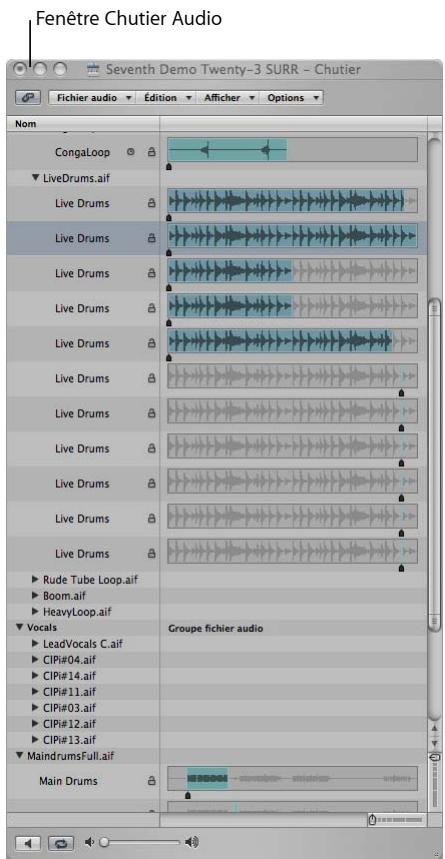Click the scroll up arrow
Image resolution: width=445 pixels, height=859 pixels.
435,729
